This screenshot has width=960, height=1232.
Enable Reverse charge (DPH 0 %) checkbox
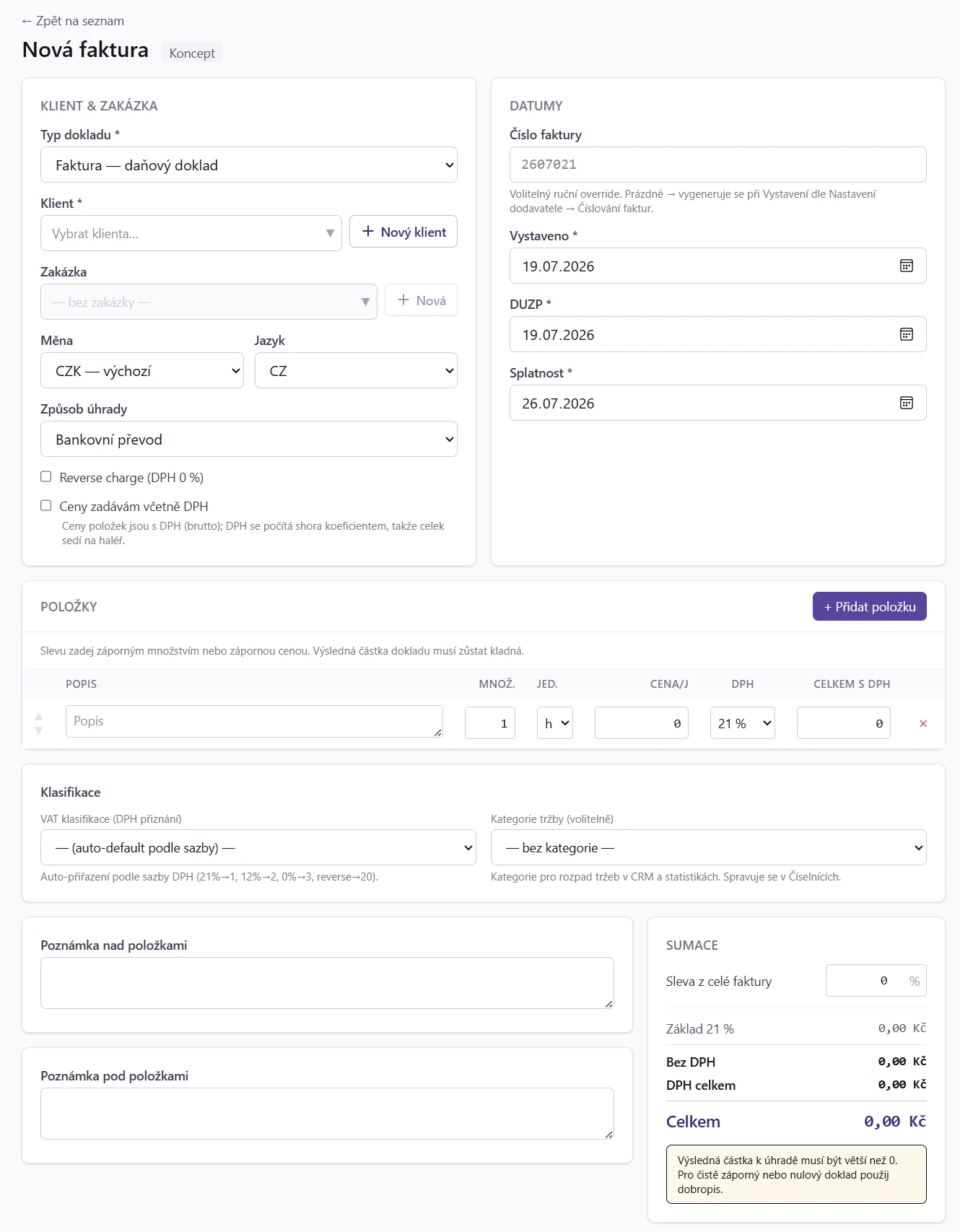[46, 476]
